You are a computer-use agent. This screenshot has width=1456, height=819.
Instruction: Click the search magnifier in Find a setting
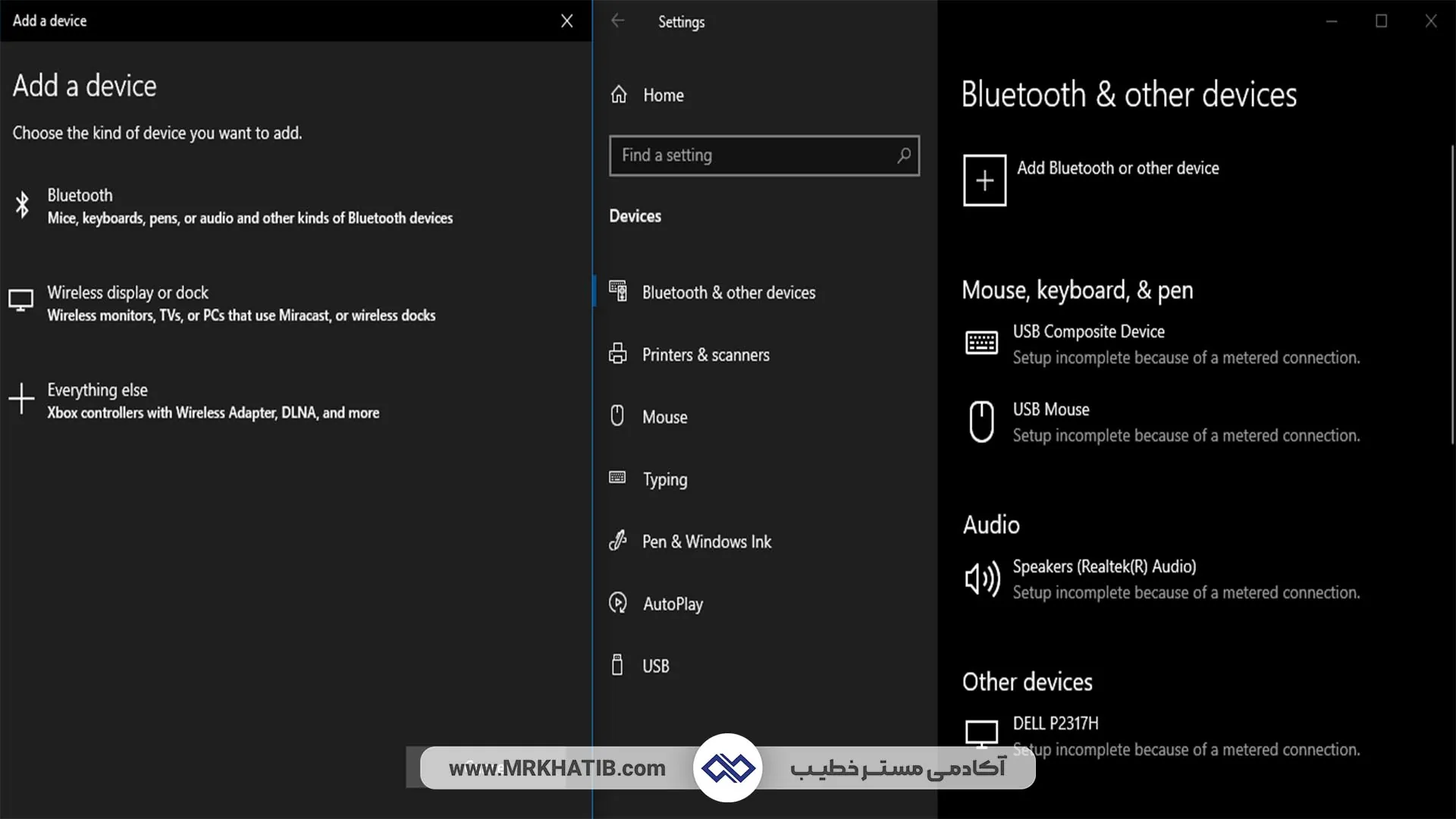click(903, 155)
